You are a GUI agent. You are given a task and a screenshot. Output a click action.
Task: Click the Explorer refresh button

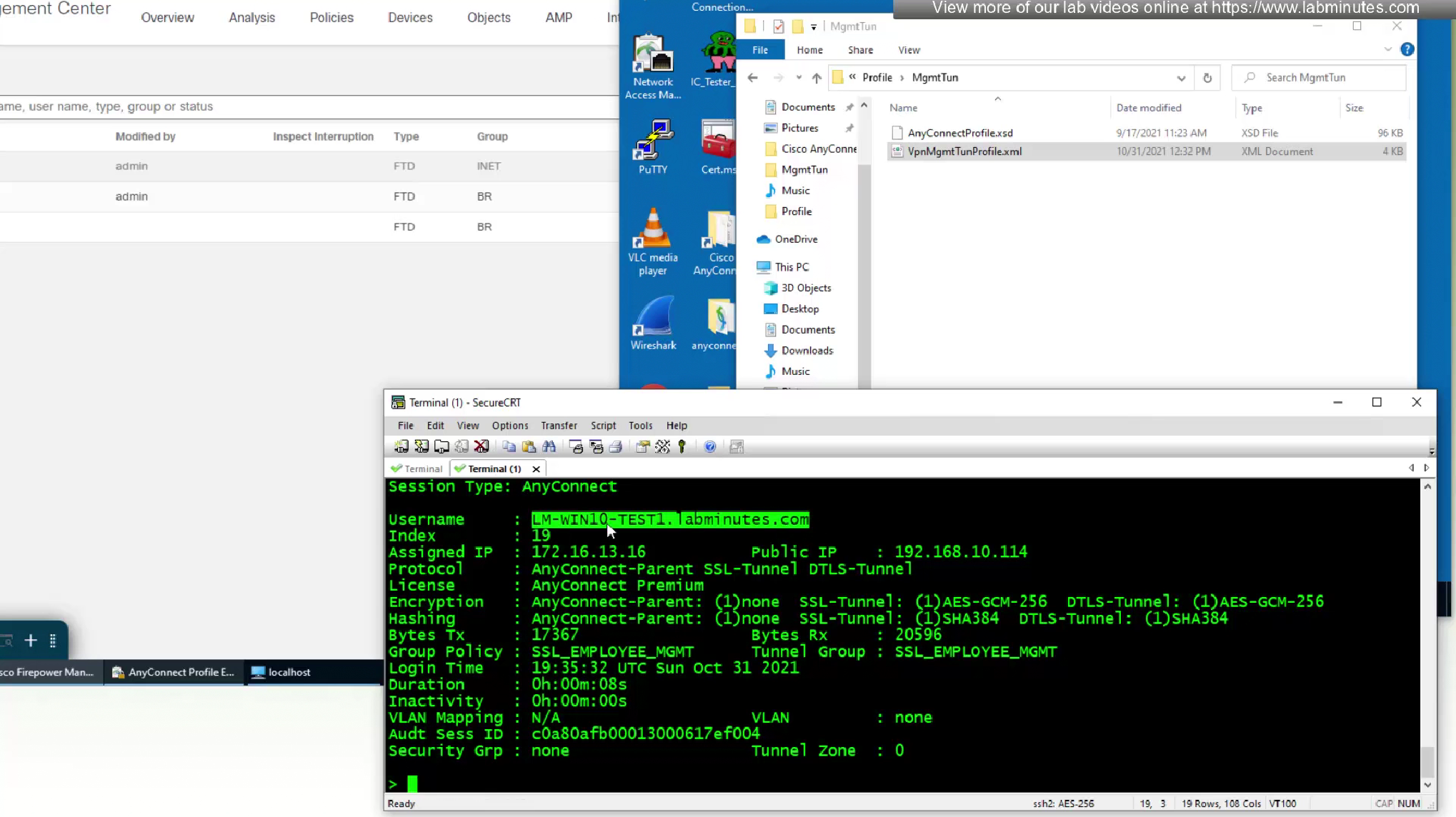[1207, 78]
